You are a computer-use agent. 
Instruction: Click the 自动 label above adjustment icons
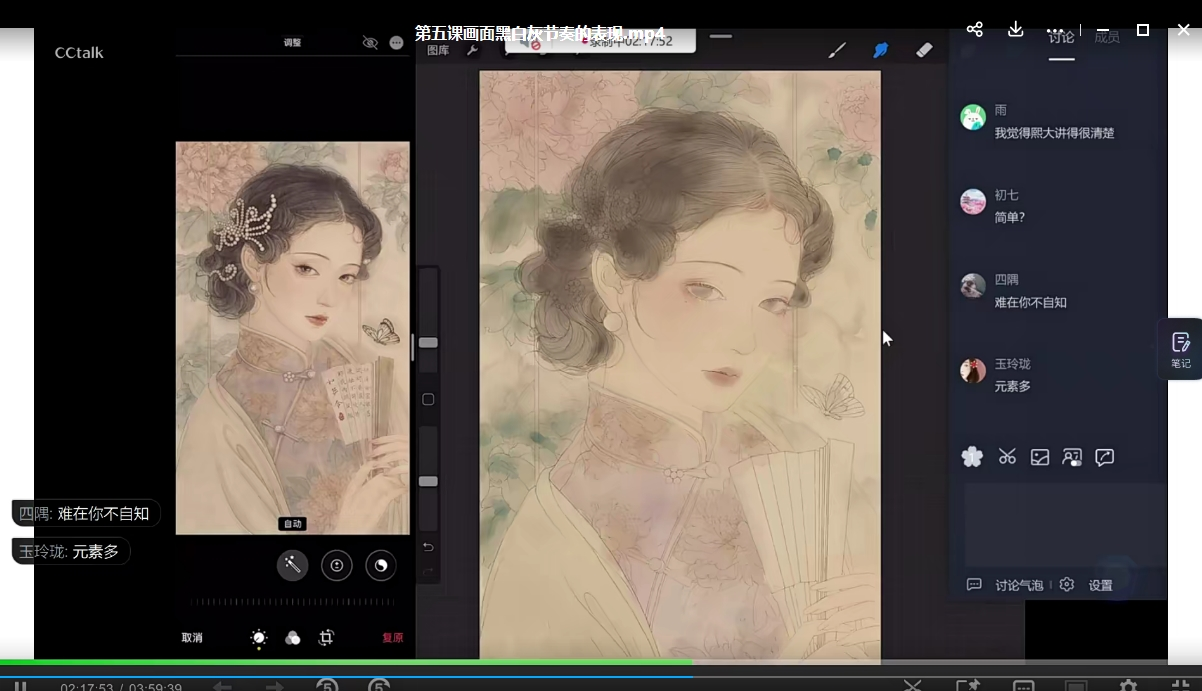point(292,524)
